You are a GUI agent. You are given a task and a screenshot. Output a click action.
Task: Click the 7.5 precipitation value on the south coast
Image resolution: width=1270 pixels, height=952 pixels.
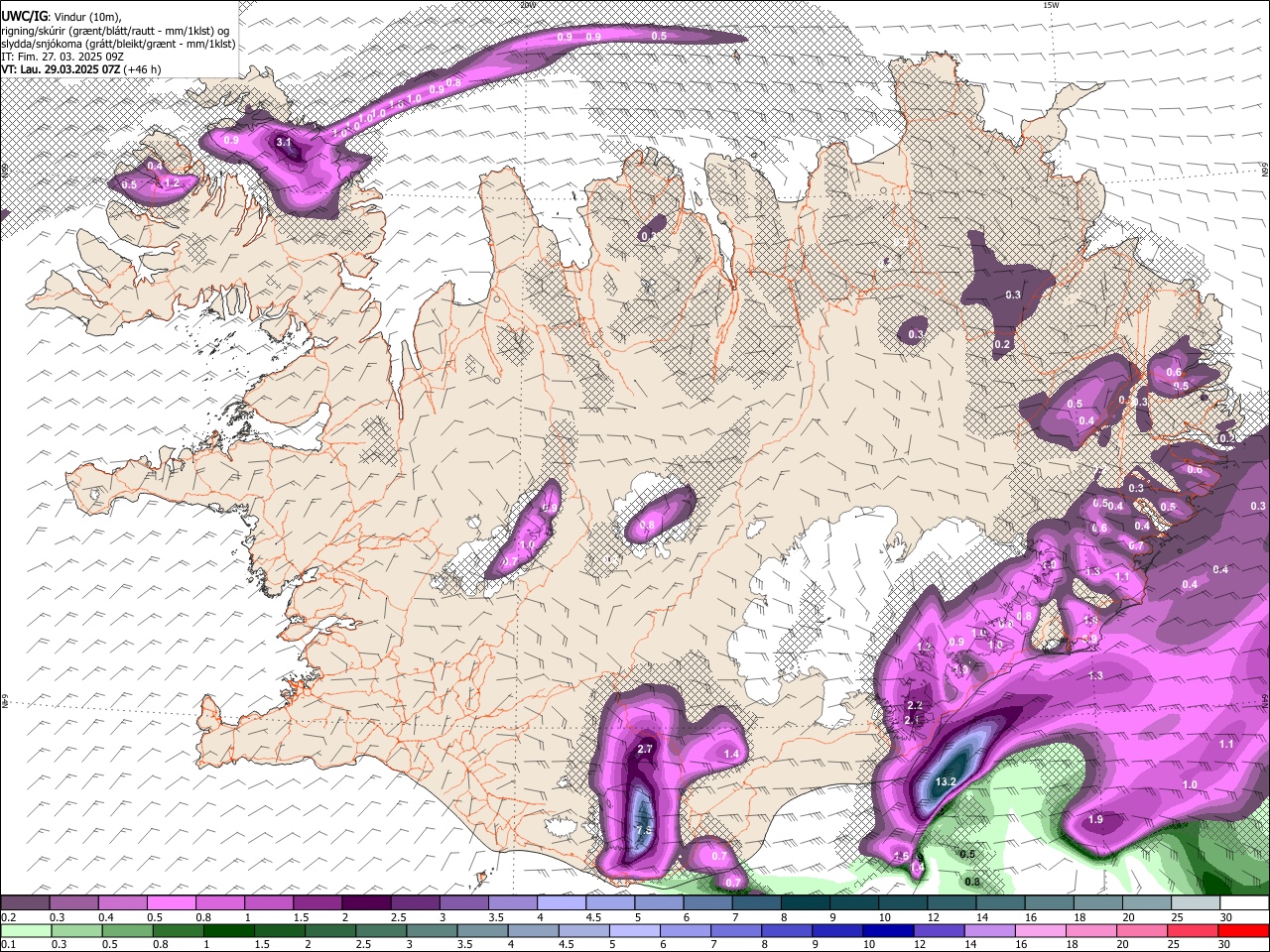(x=643, y=830)
